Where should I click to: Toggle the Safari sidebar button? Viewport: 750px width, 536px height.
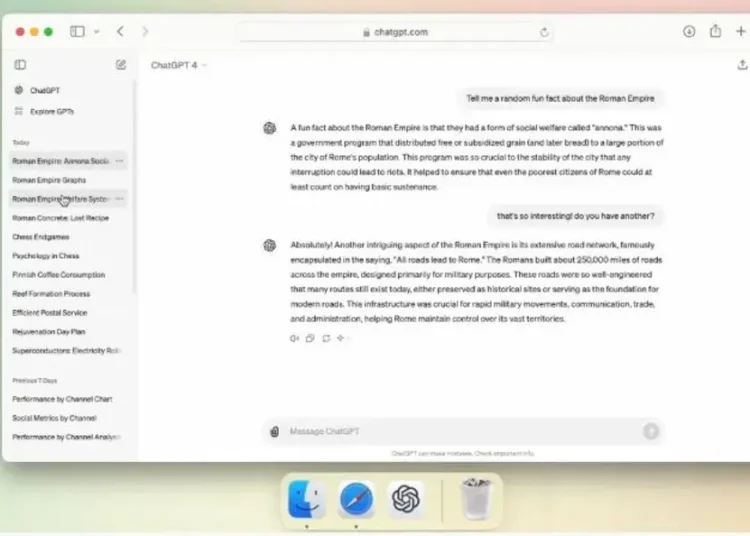click(77, 32)
